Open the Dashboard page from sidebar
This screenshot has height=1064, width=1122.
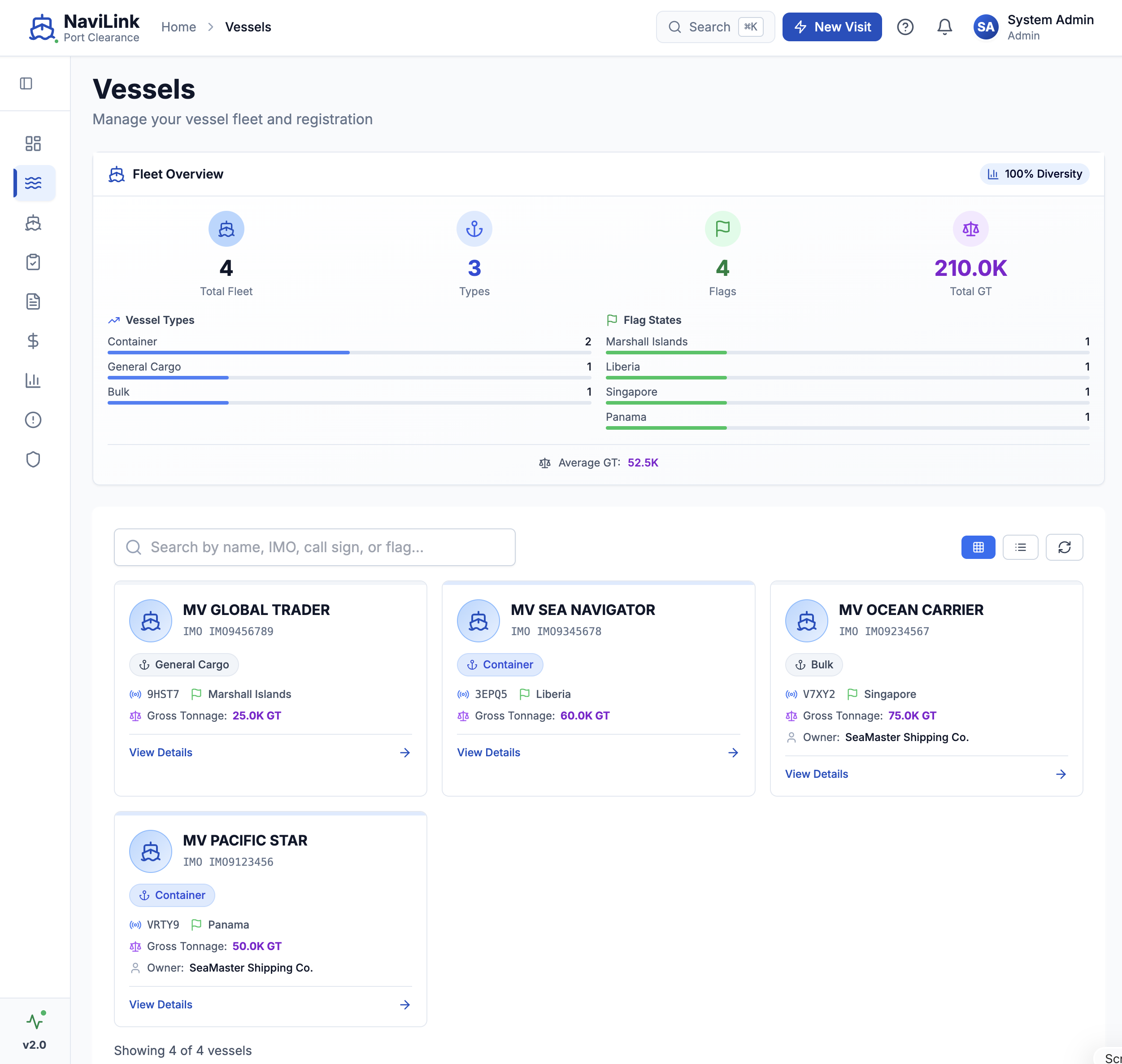click(34, 144)
